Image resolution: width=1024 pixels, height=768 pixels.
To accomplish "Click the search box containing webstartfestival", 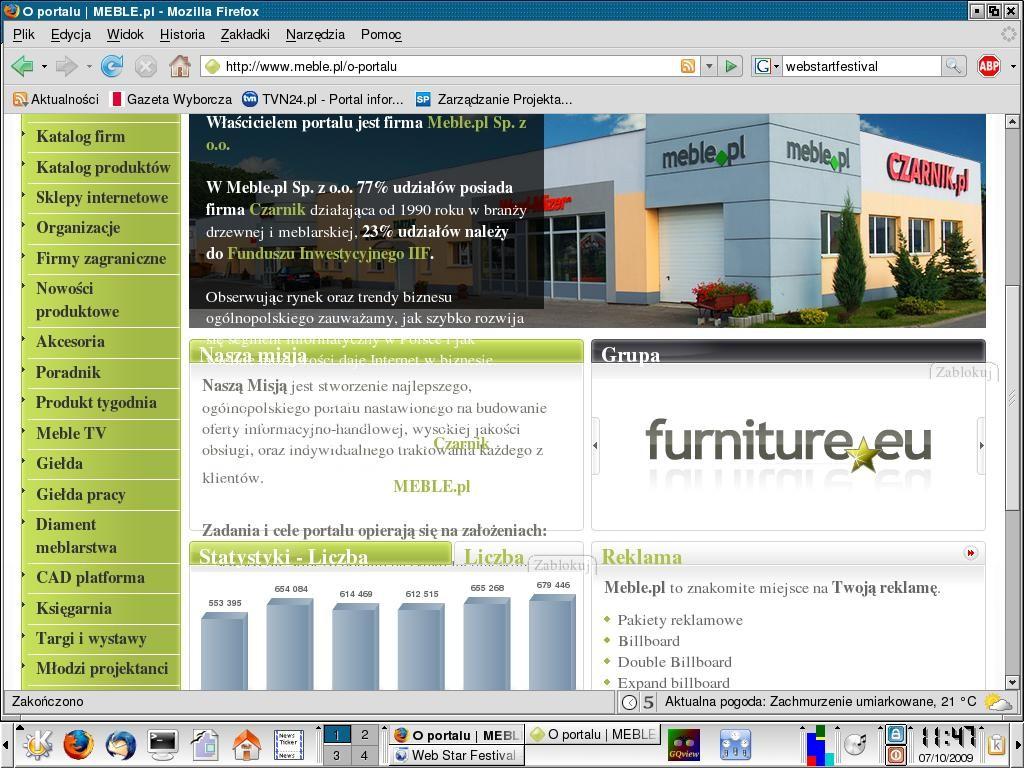I will tap(861, 66).
